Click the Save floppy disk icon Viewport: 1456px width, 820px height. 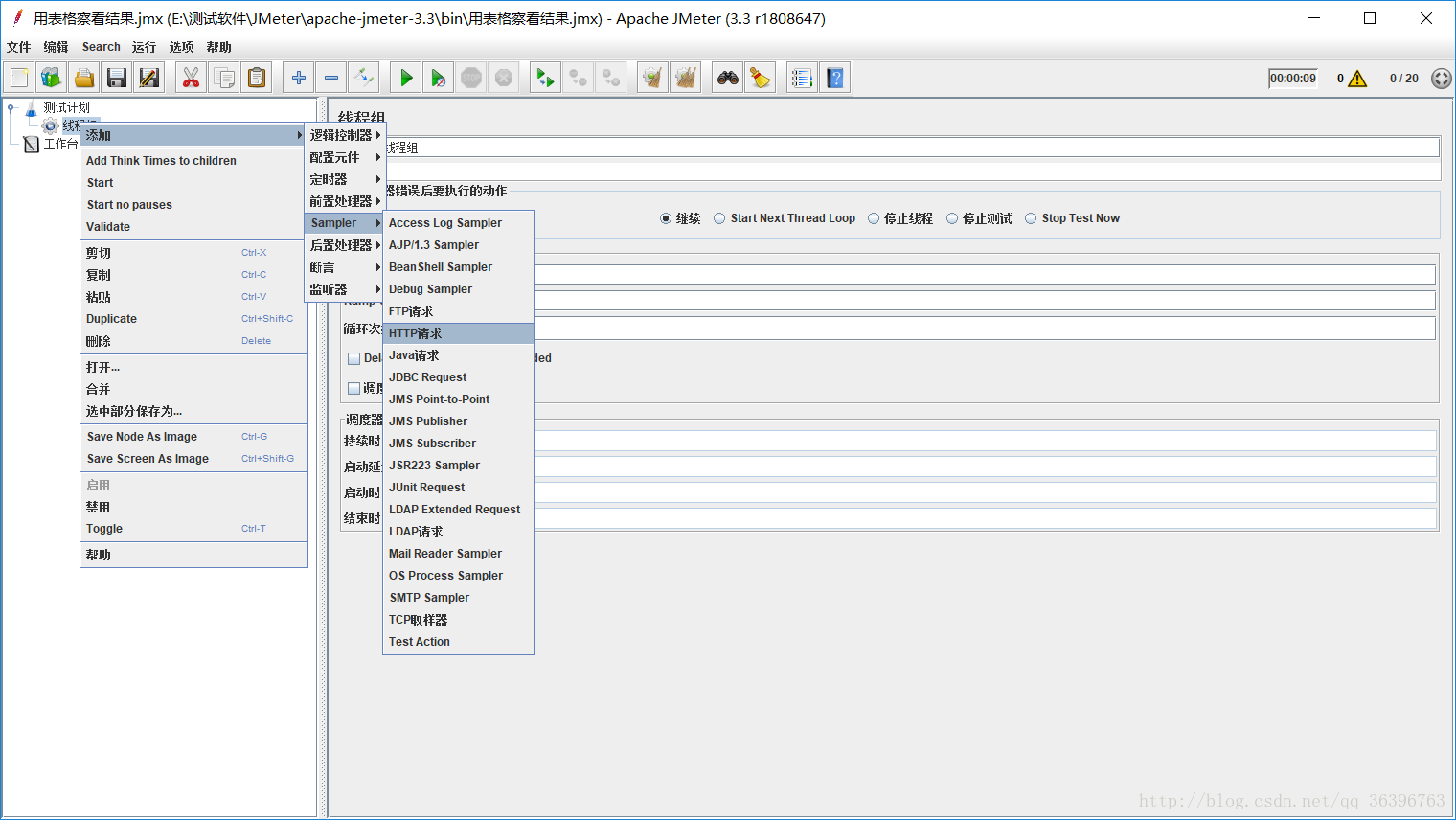pyautogui.click(x=117, y=78)
